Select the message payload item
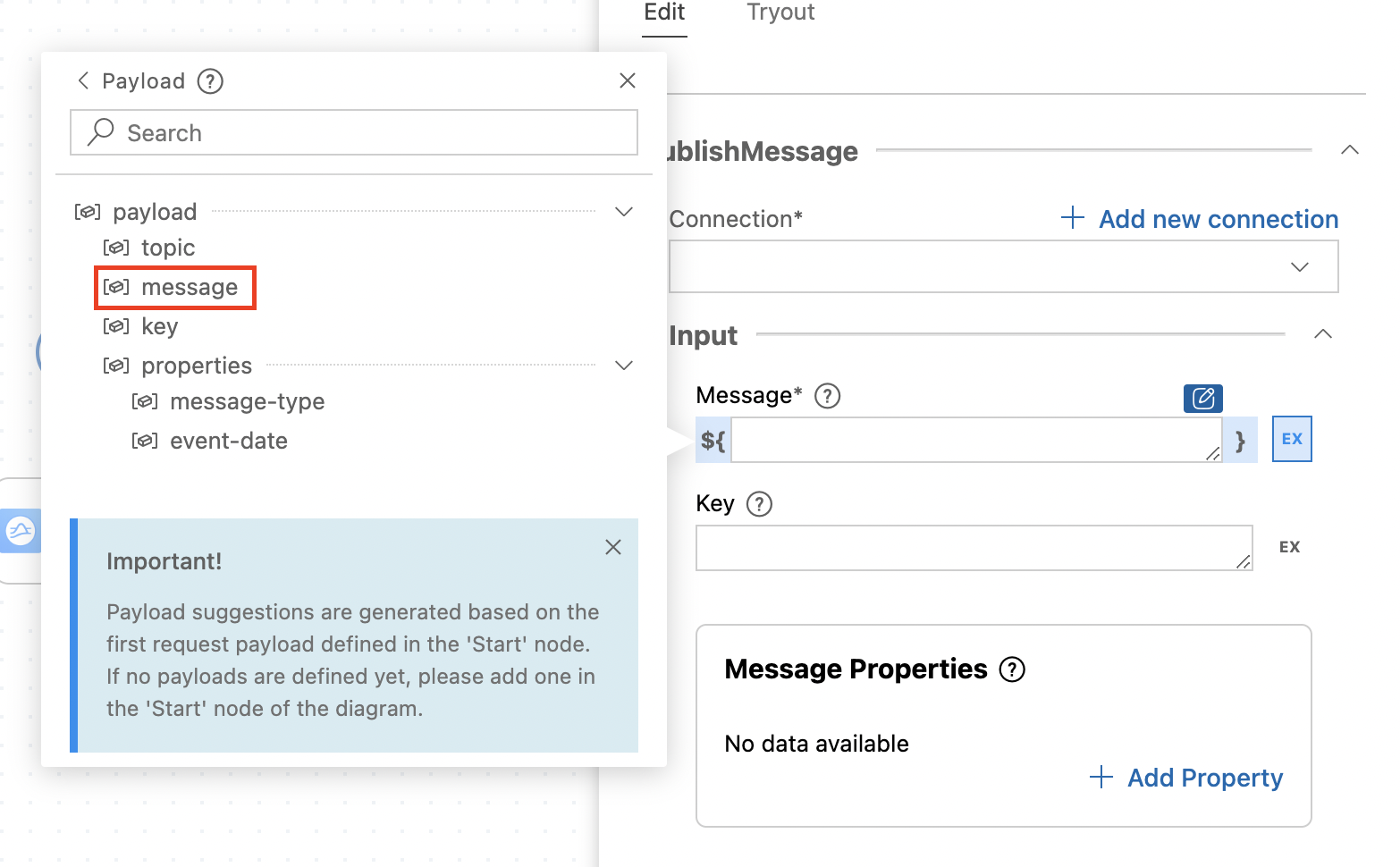The height and width of the screenshot is (867, 1400). point(190,287)
